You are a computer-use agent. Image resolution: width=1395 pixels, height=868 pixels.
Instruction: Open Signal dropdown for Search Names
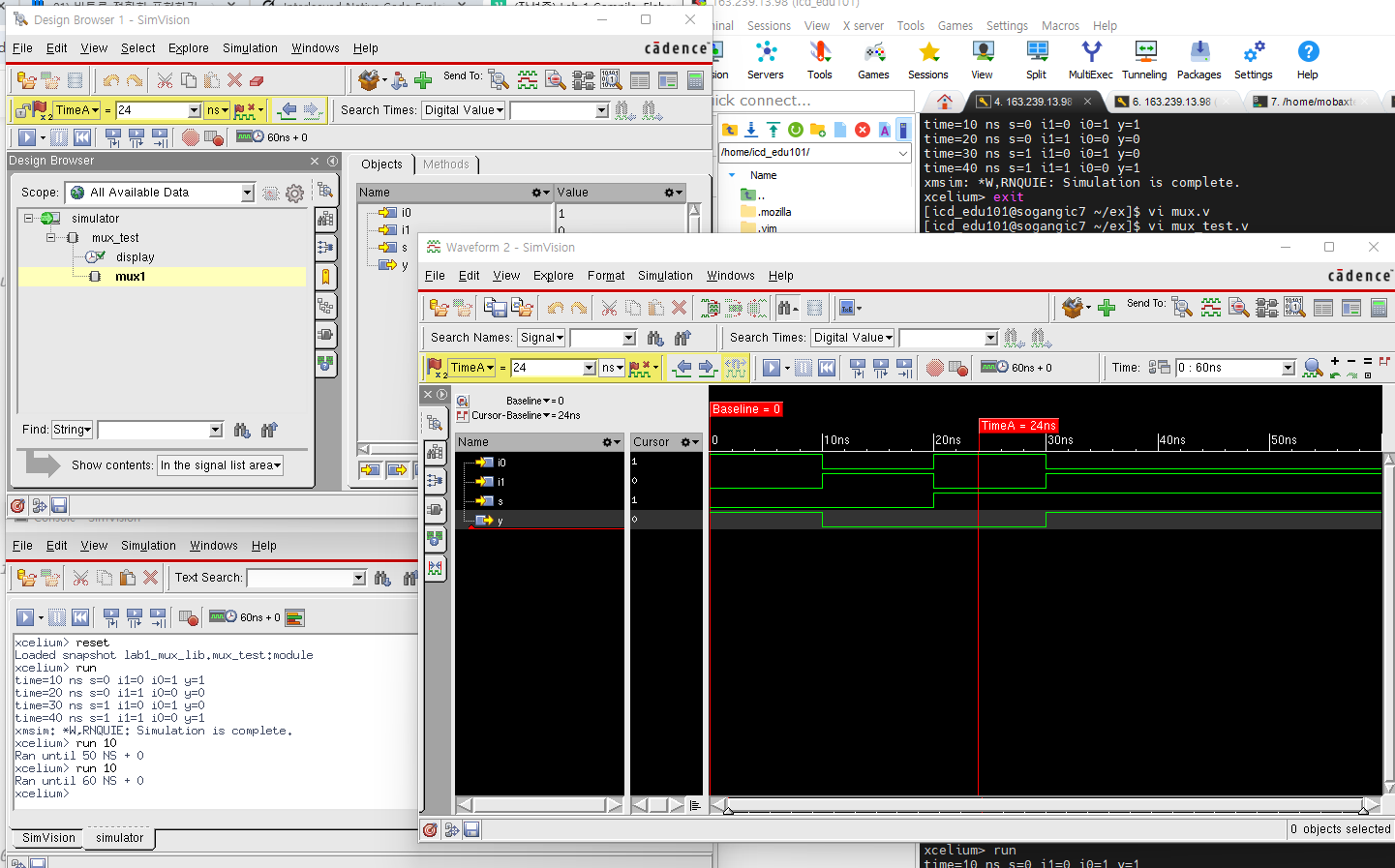(x=542, y=338)
